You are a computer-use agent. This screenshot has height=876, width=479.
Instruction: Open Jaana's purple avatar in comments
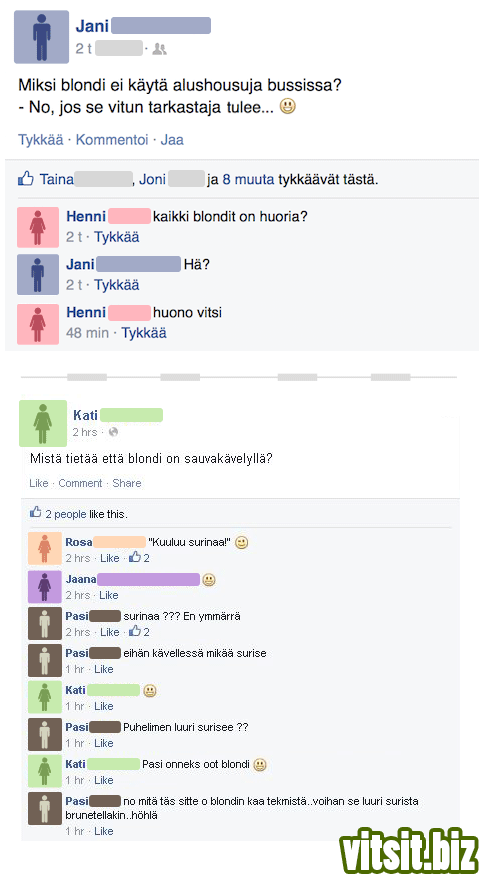(x=45, y=586)
